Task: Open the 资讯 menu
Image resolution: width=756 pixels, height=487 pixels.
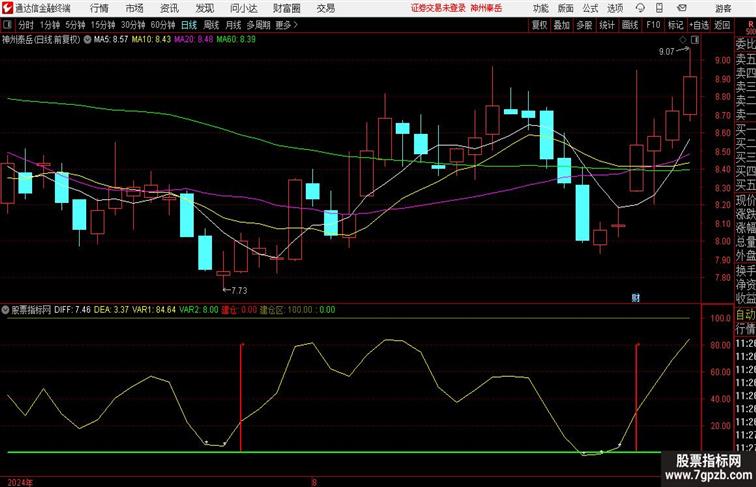Action: (169, 8)
